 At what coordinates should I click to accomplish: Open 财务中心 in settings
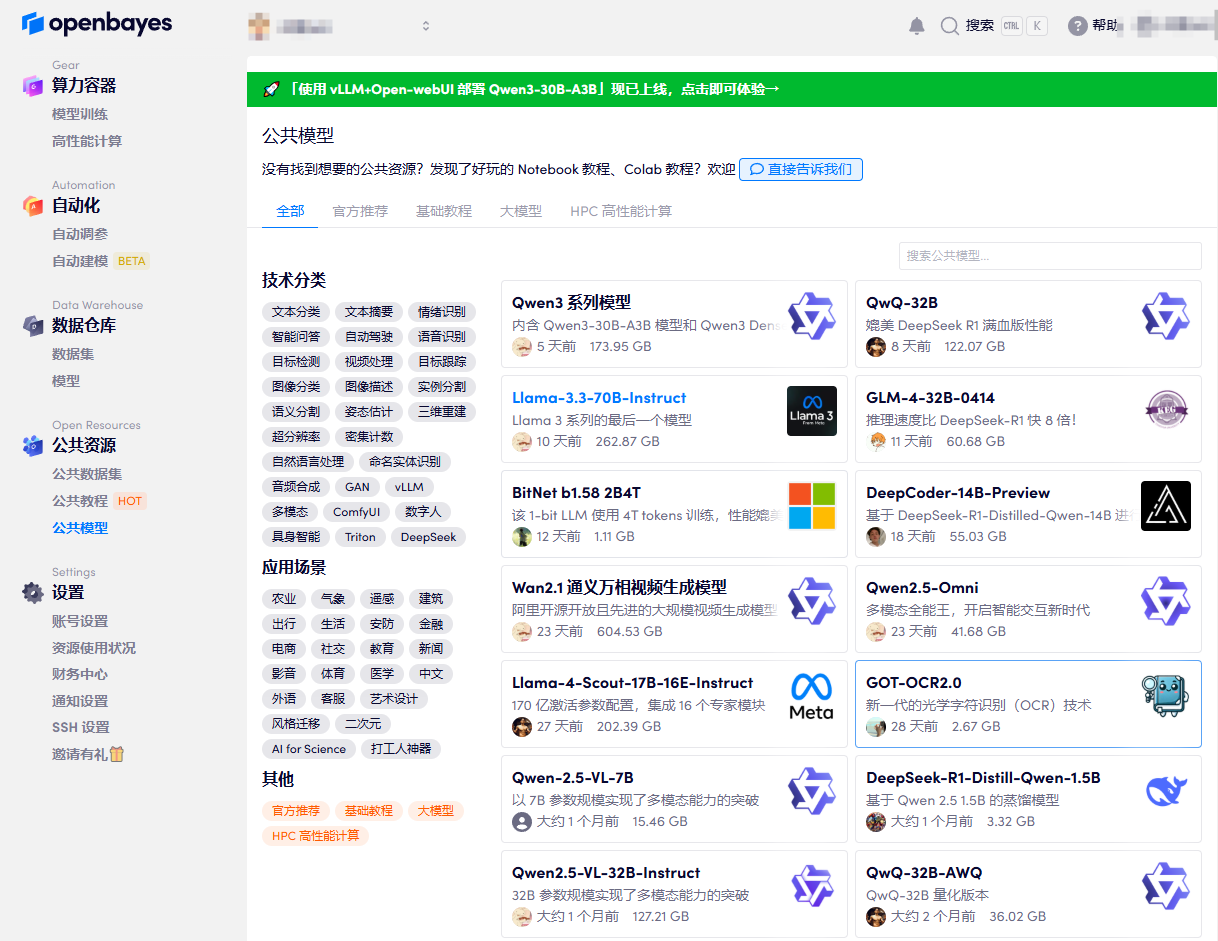[x=80, y=675]
